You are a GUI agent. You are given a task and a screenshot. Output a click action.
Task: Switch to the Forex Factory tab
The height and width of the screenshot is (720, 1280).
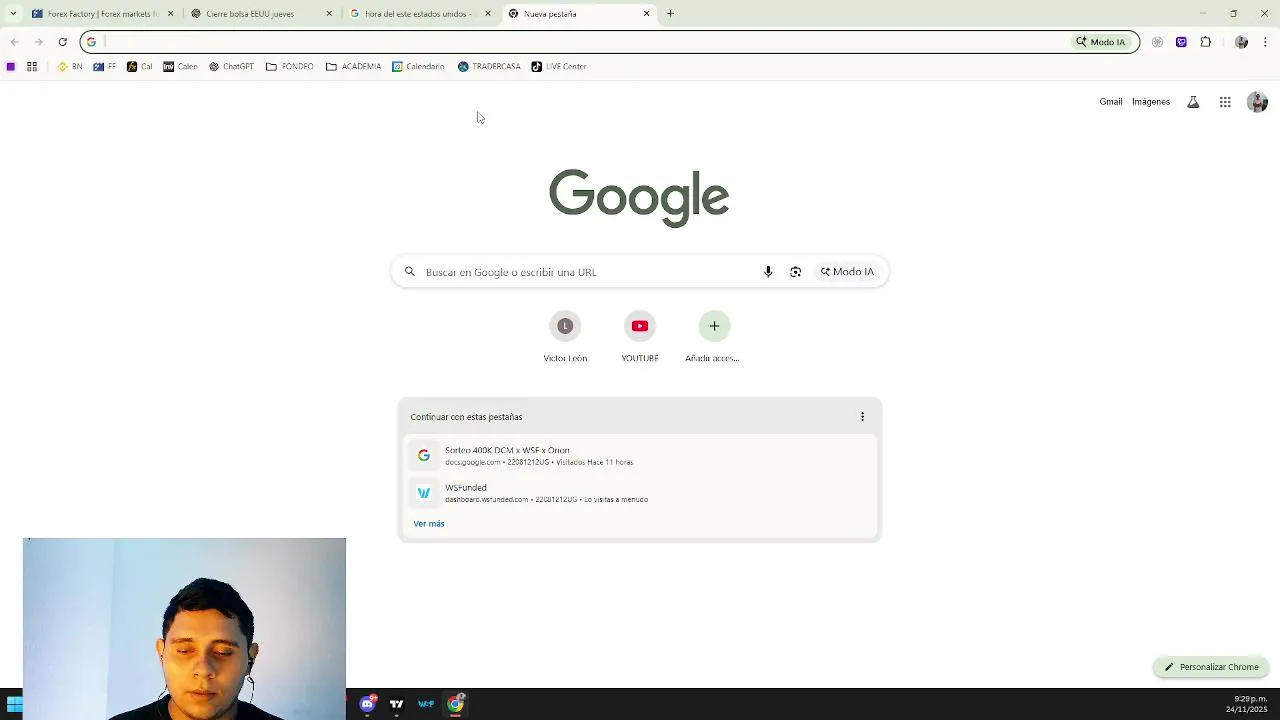tap(102, 14)
